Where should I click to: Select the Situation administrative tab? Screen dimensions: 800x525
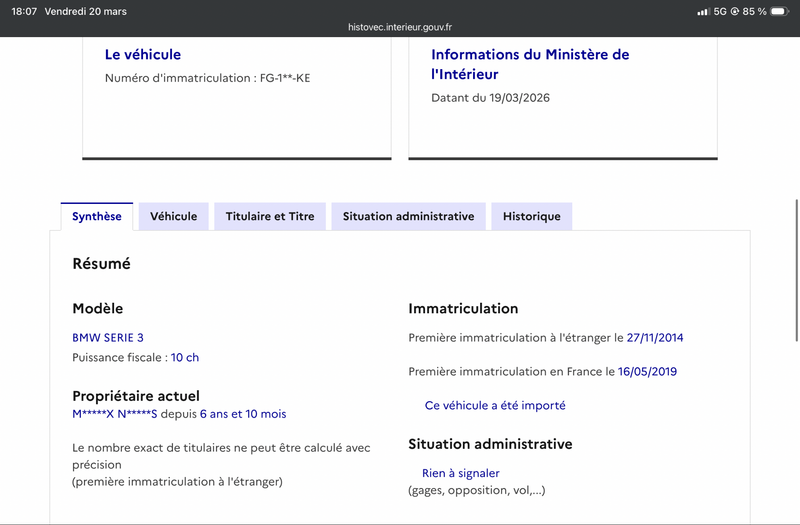coord(408,216)
